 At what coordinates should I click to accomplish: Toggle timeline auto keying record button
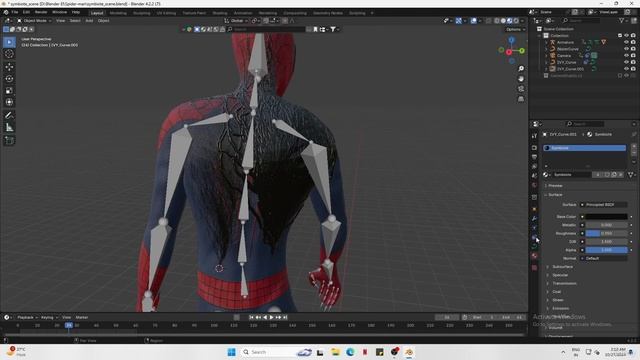(x=236, y=317)
